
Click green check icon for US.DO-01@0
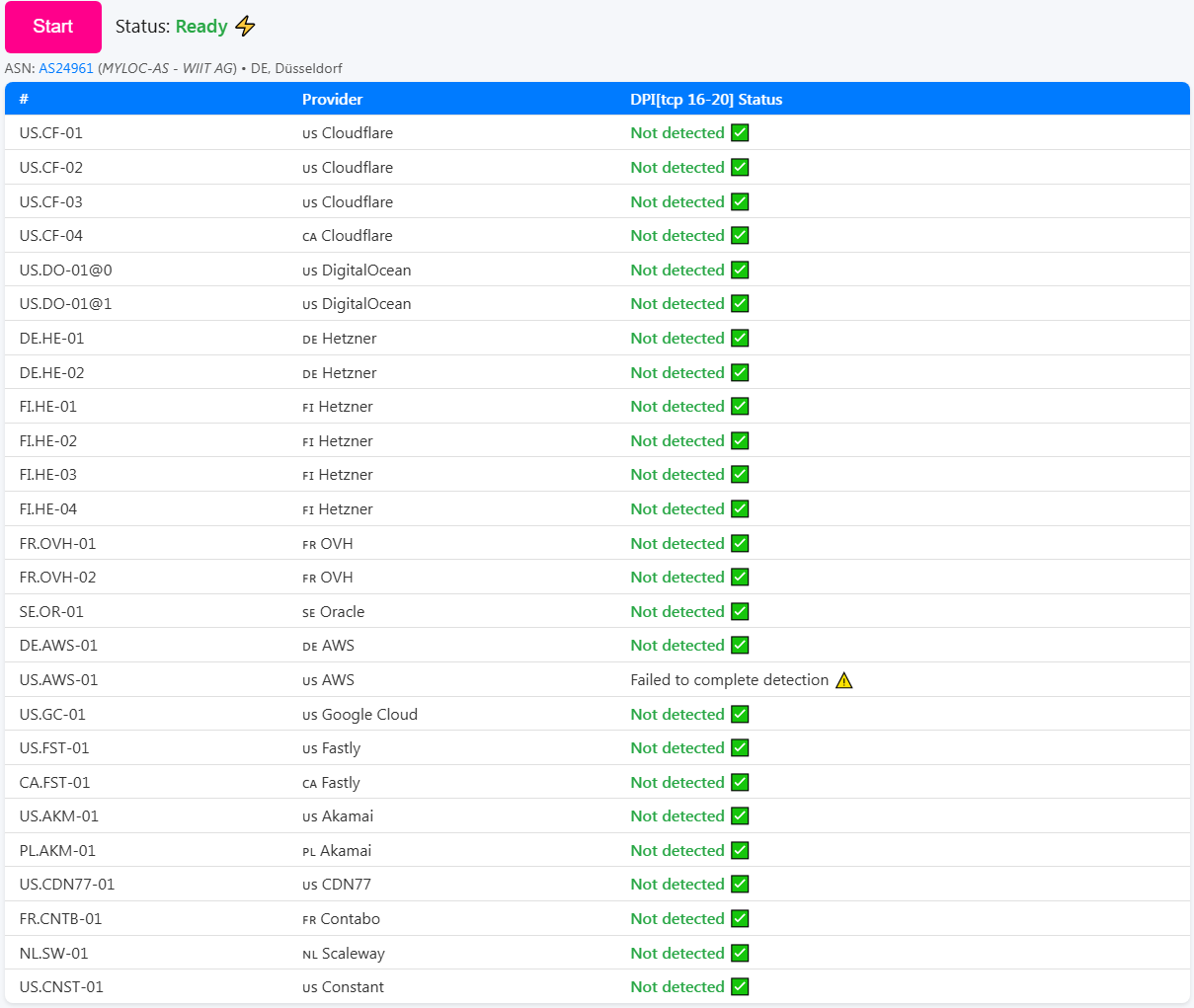[740, 270]
